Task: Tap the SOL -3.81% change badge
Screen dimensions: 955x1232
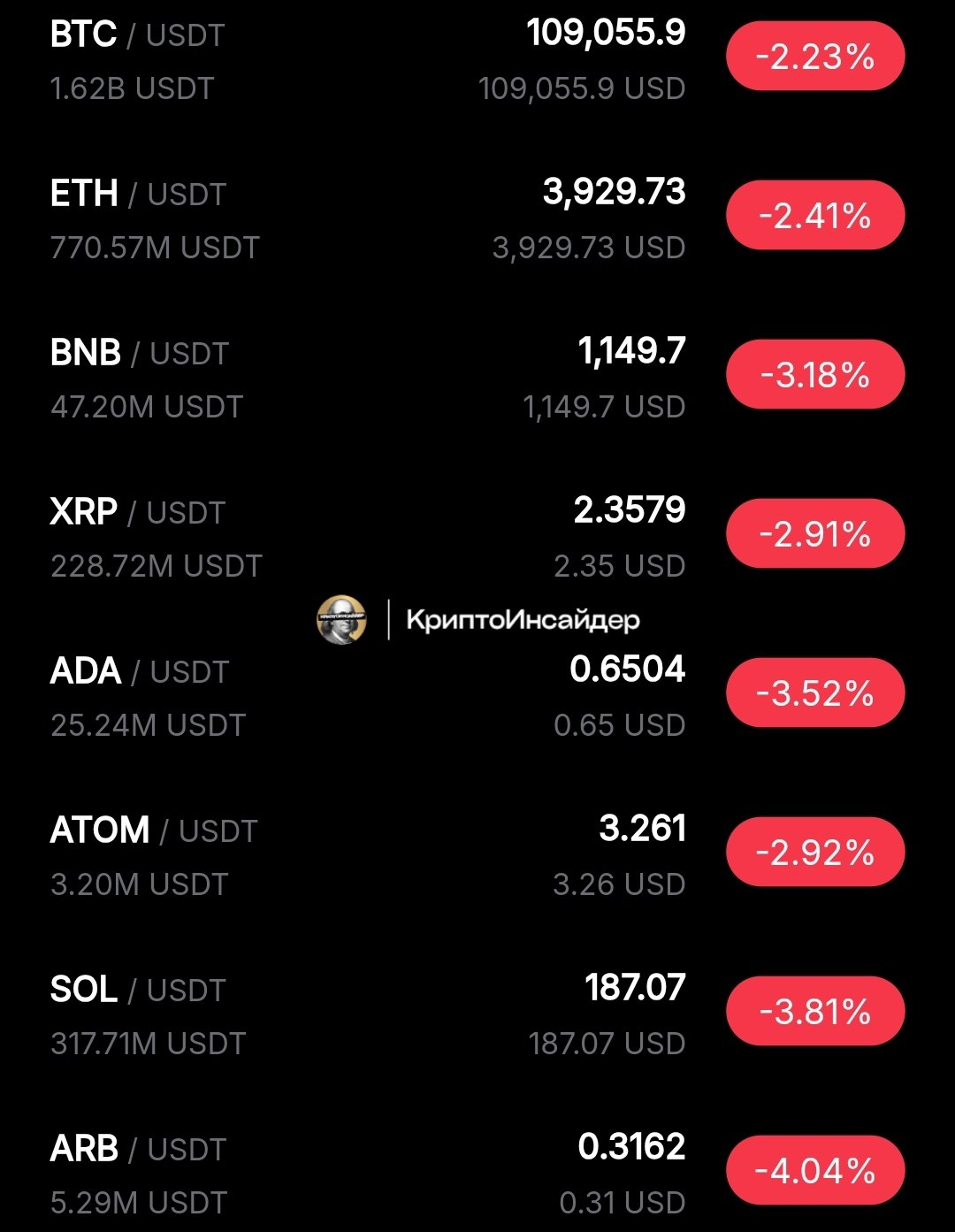Action: tap(814, 1012)
